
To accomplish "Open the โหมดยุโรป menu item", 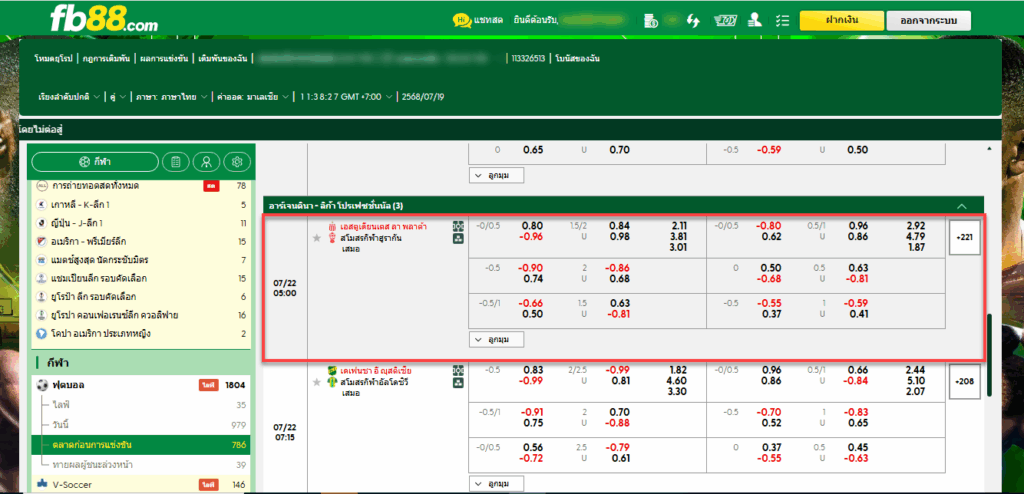I will point(54,58).
